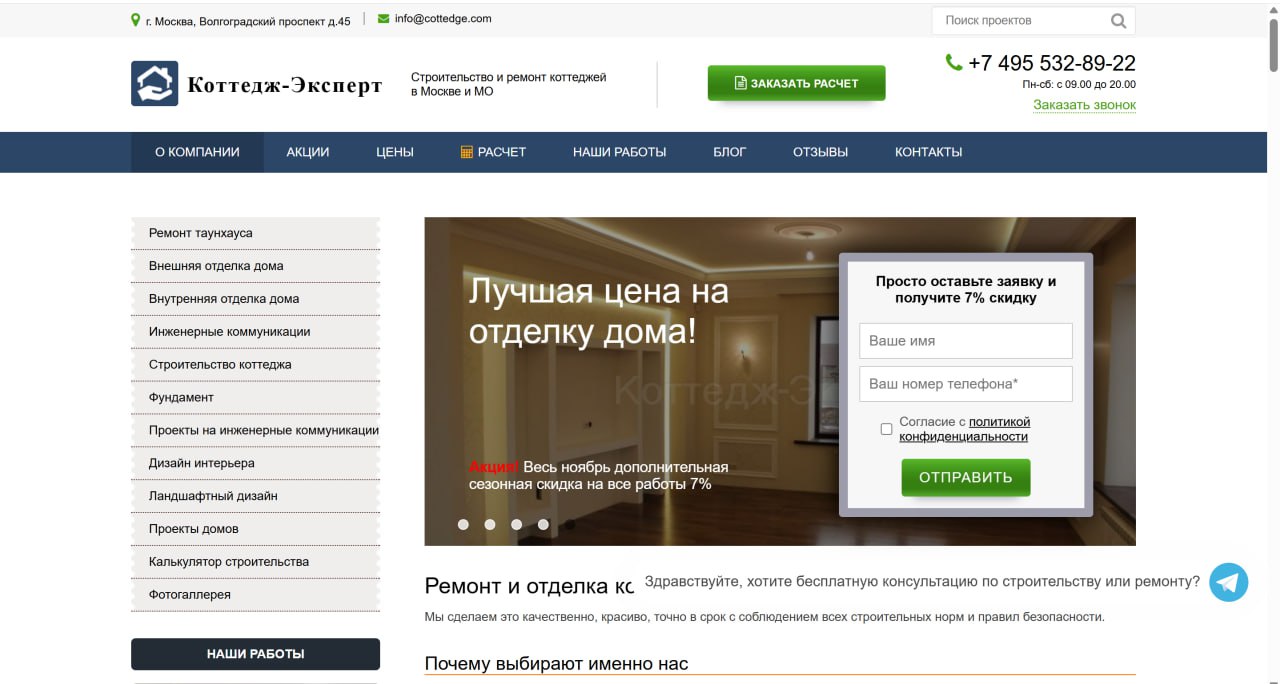Click the green envelope email icon
The width and height of the screenshot is (1280, 684).
point(383,18)
